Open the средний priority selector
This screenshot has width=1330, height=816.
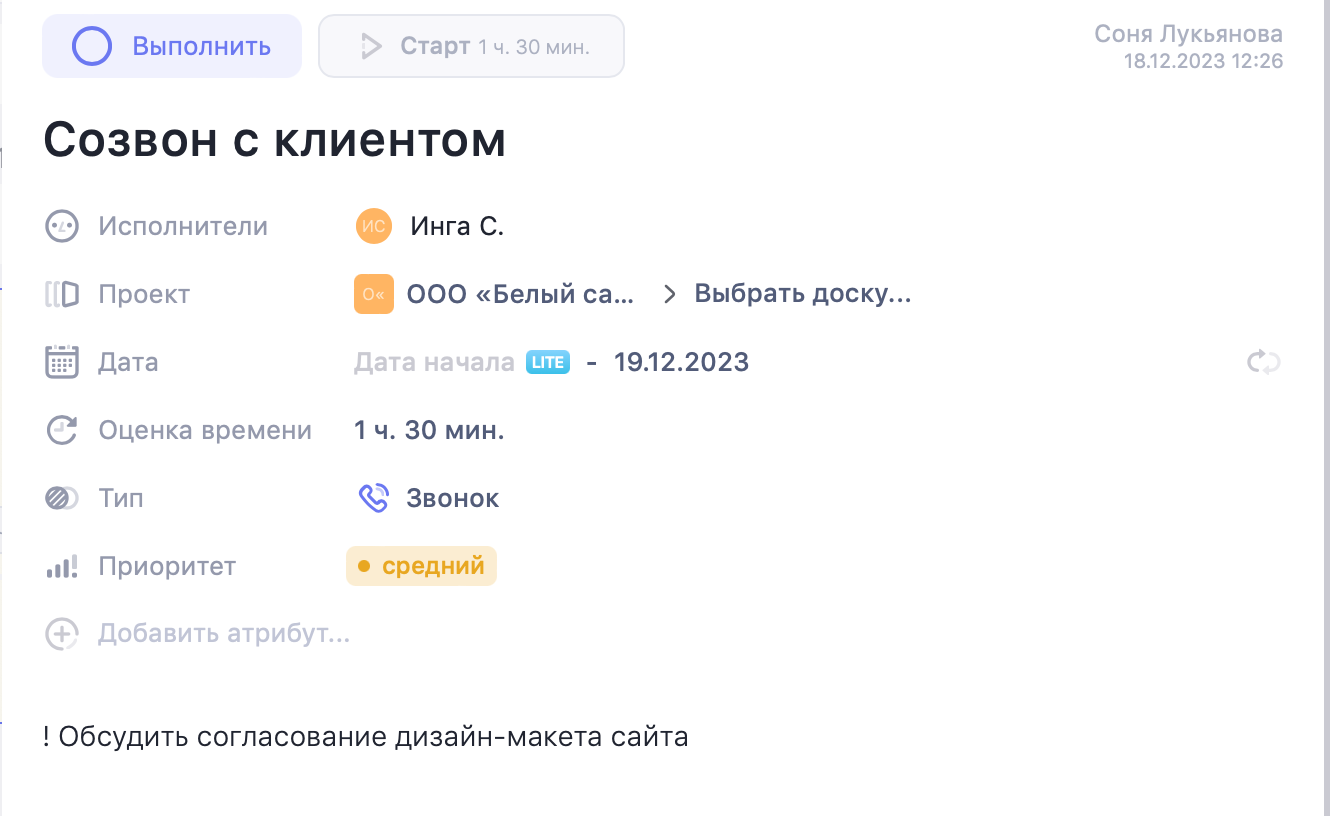point(421,565)
